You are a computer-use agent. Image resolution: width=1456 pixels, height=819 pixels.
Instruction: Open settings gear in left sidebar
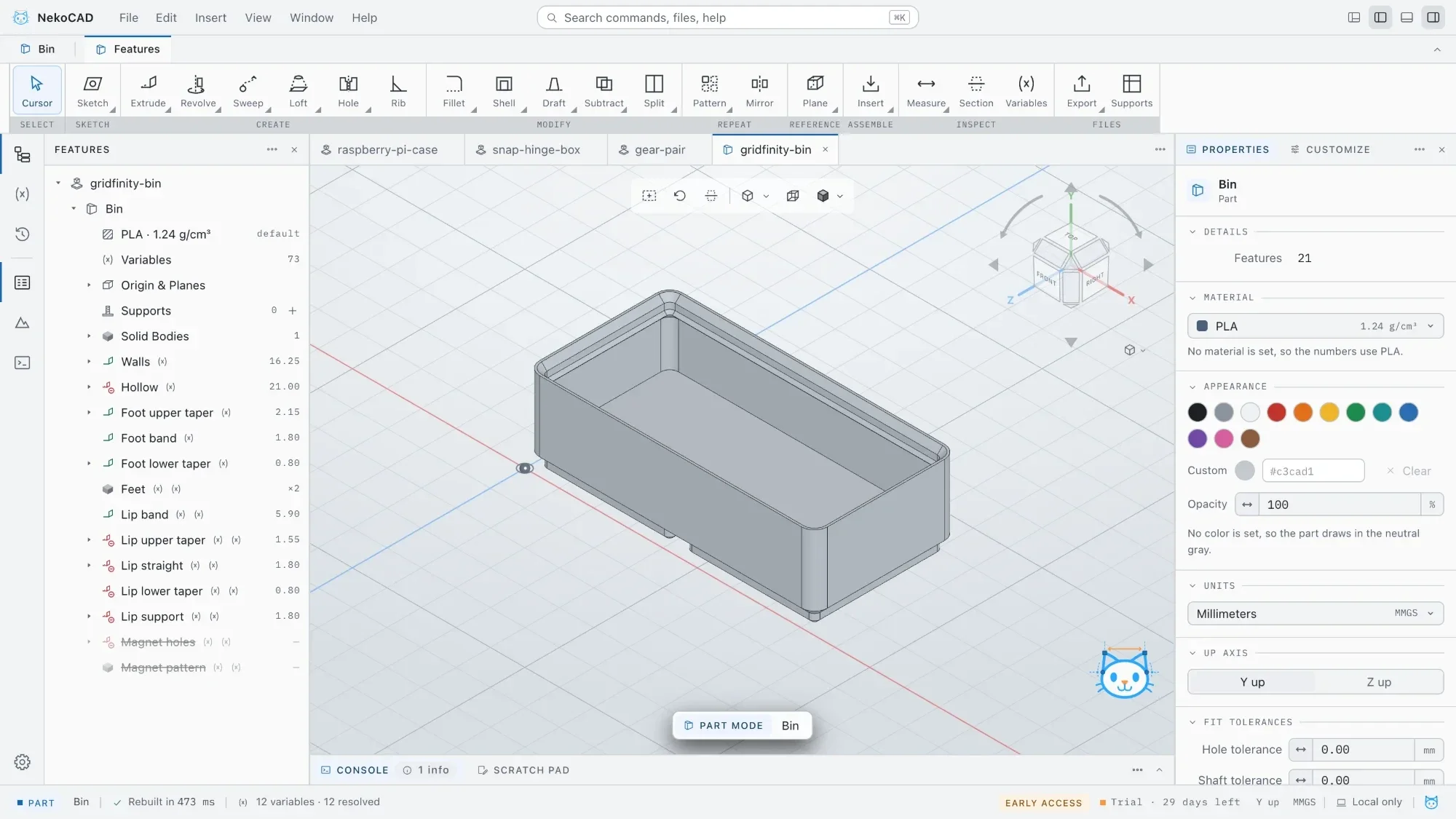click(x=23, y=762)
